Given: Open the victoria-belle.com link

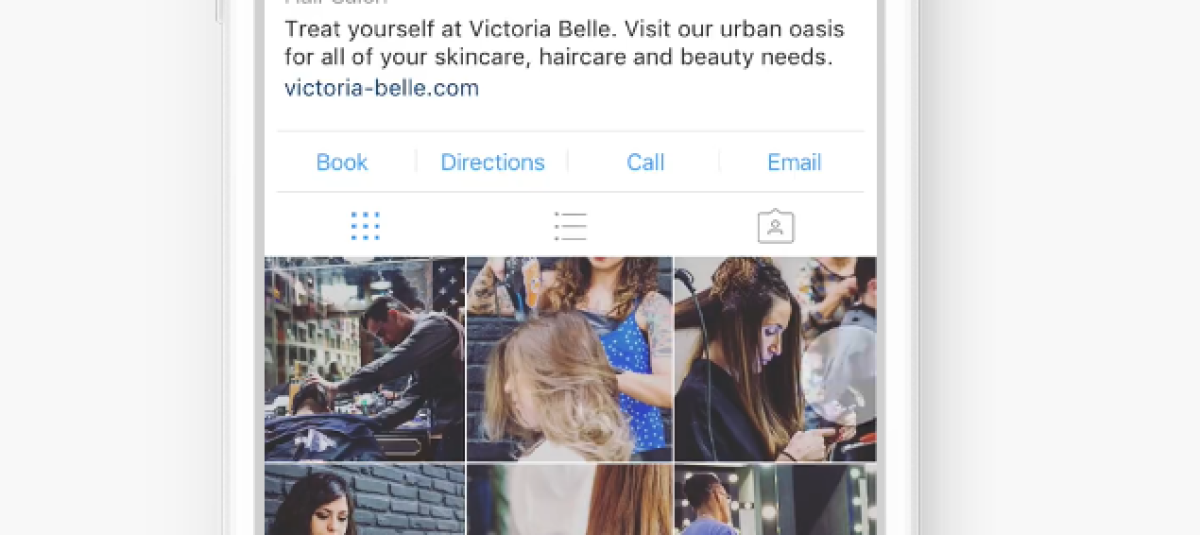Looking at the screenshot, I should [x=382, y=88].
